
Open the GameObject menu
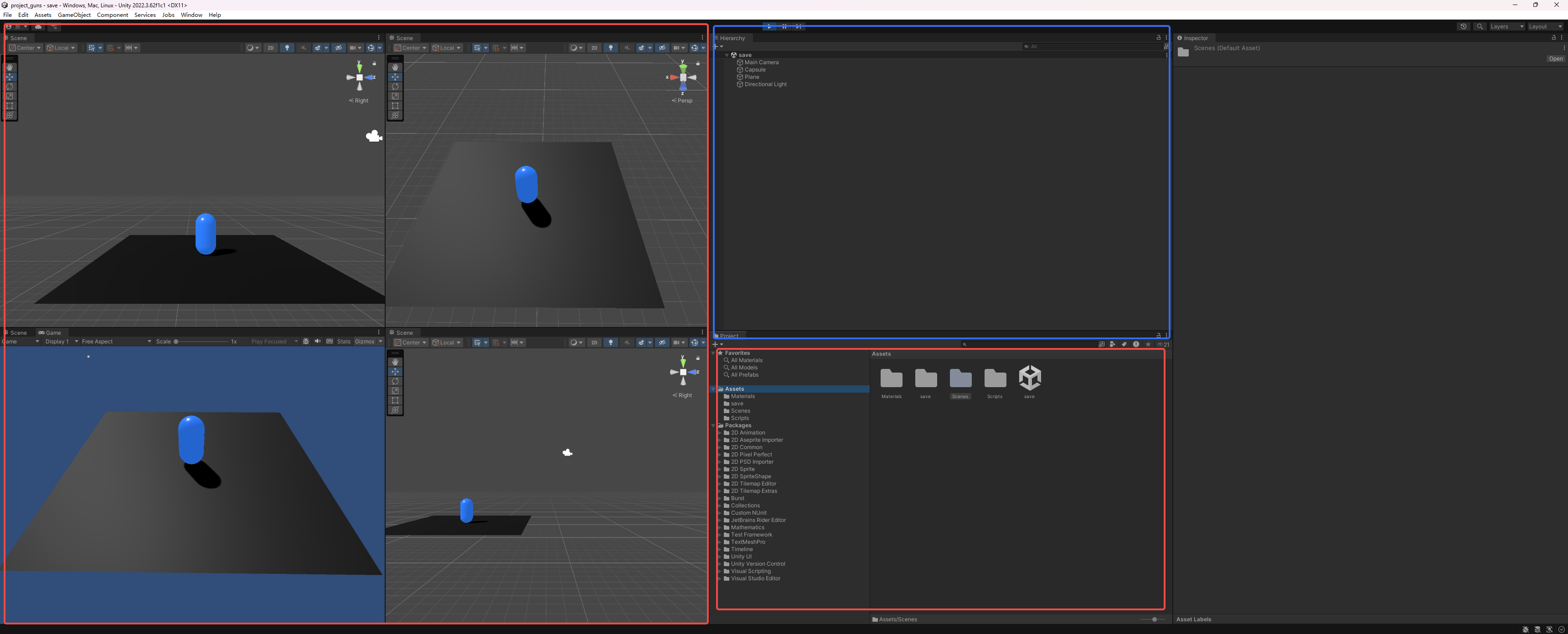pyautogui.click(x=74, y=15)
